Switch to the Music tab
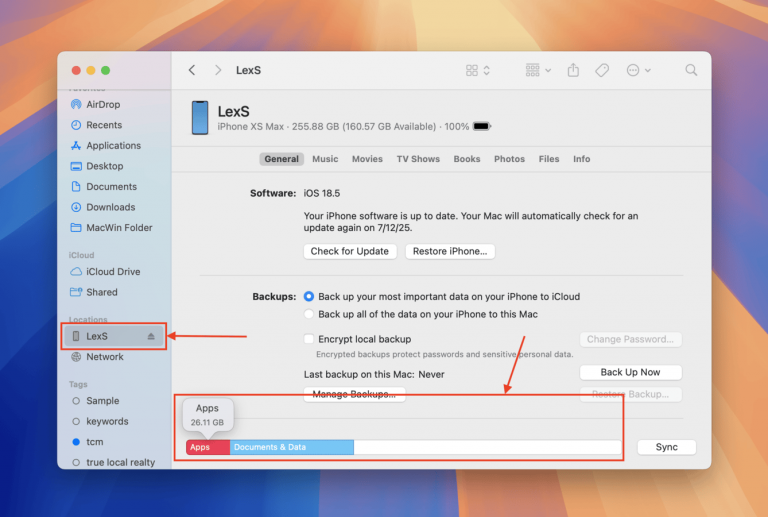The image size is (768, 517). pyautogui.click(x=325, y=159)
